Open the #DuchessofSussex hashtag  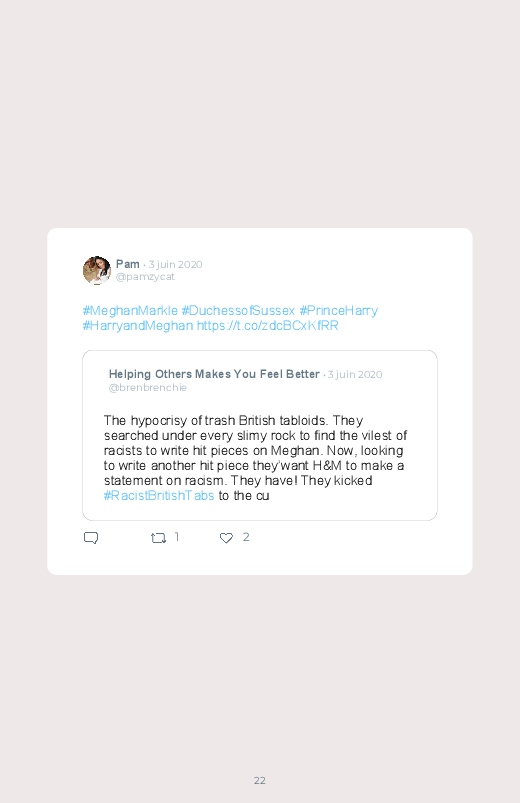pyautogui.click(x=238, y=310)
